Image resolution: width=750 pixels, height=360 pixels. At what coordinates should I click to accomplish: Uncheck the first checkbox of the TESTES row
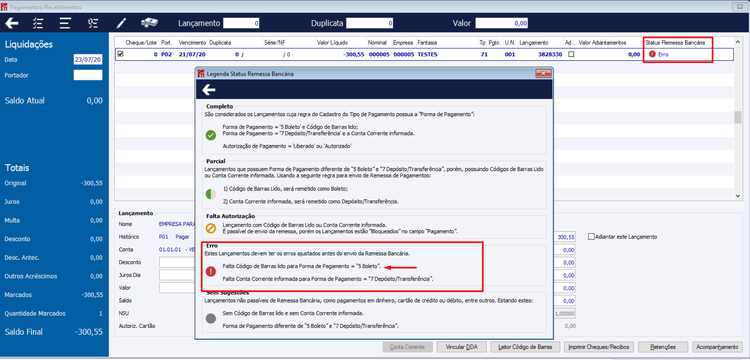click(120, 55)
